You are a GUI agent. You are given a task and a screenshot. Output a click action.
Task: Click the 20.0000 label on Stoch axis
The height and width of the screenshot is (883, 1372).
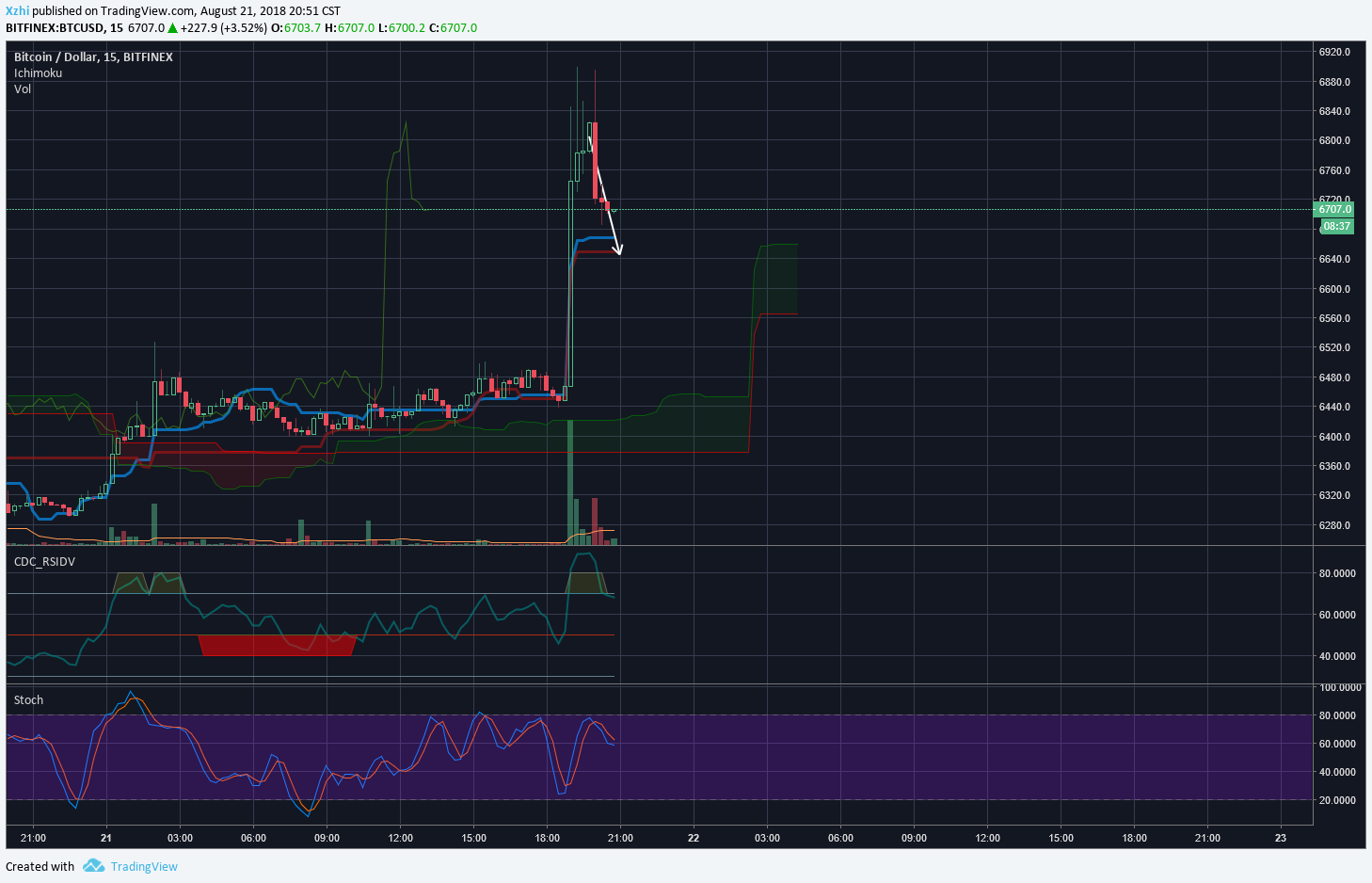1337,801
